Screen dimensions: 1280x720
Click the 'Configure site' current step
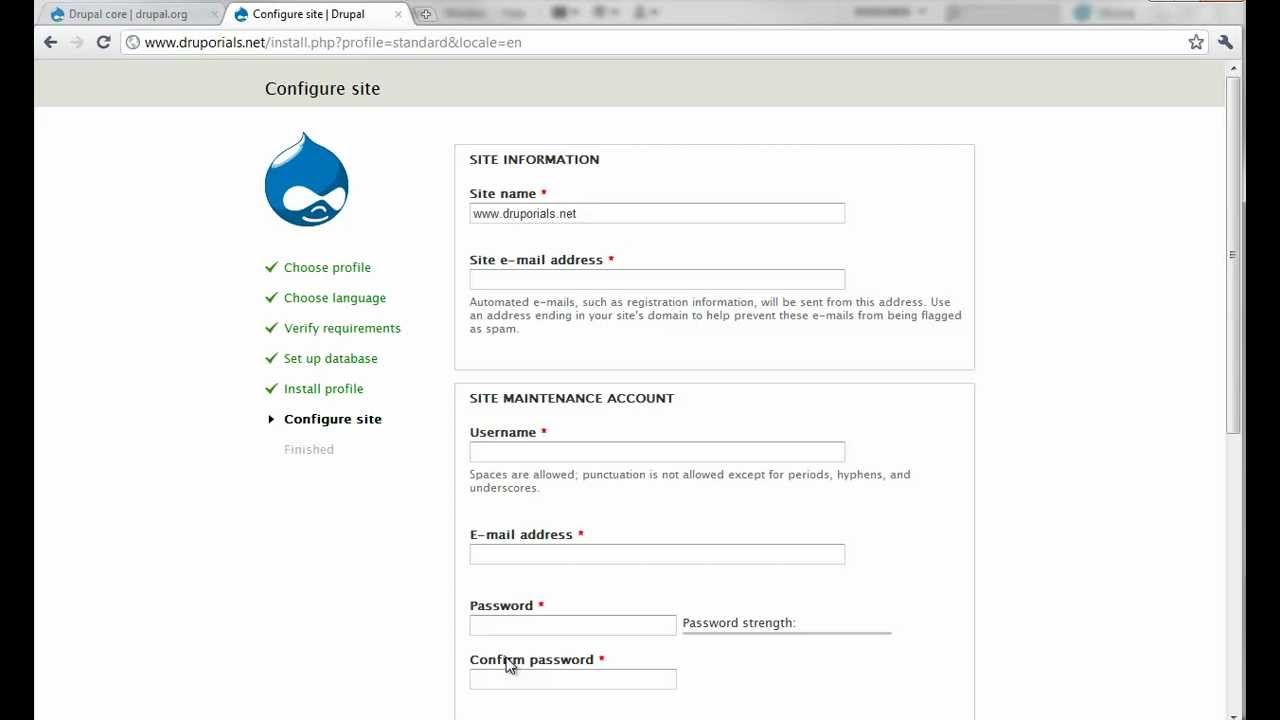click(333, 419)
